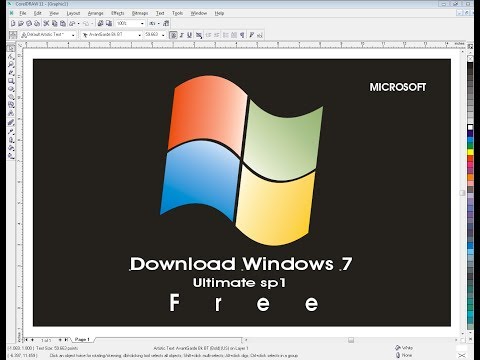Click the horizontal scrollbar thumb
Image resolution: width=480 pixels, height=360 pixels.
(351, 340)
